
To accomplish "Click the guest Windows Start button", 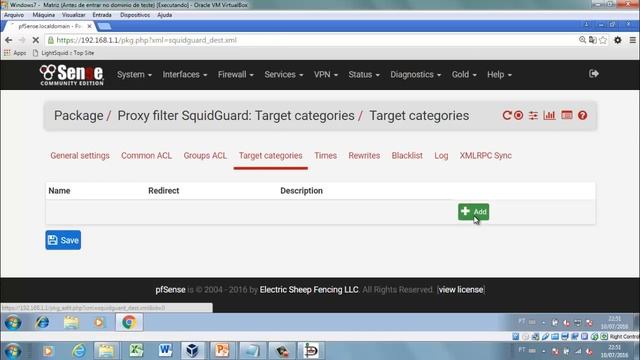I will tap(13, 322).
